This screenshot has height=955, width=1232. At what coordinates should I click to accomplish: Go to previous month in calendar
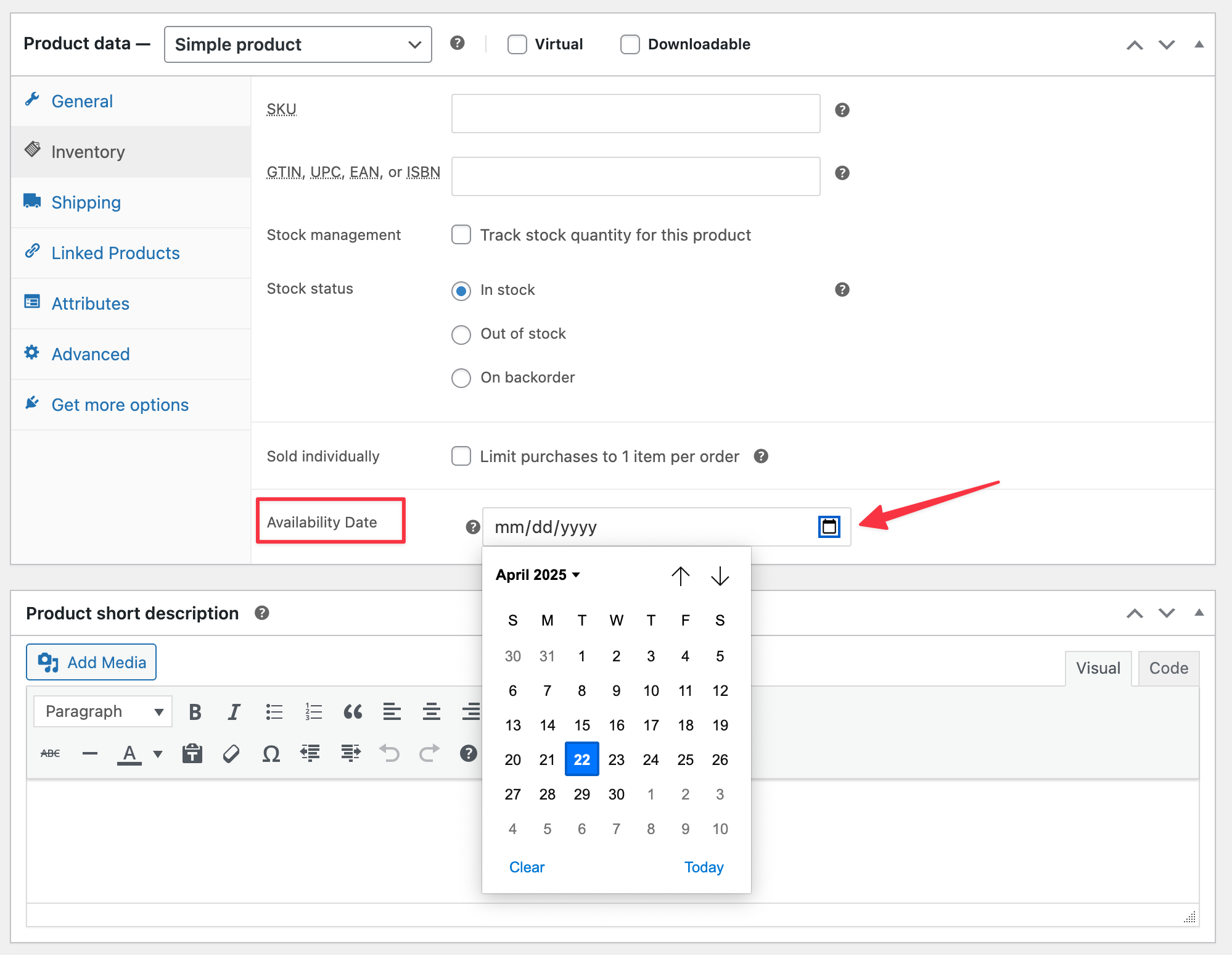coord(681,576)
